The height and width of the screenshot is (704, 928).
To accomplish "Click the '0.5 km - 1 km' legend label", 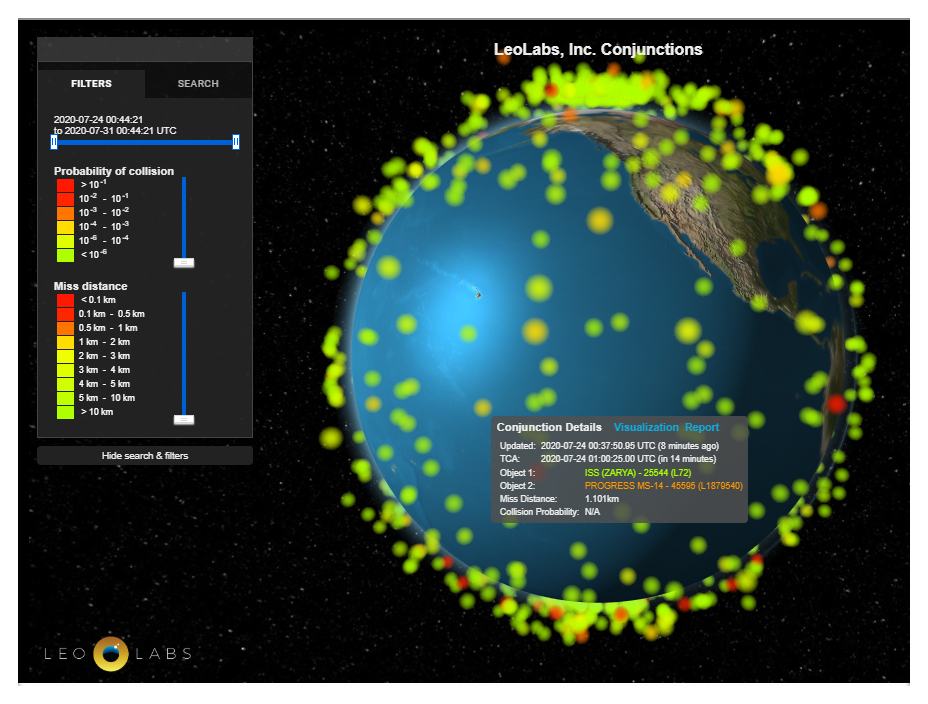I will click(x=108, y=328).
